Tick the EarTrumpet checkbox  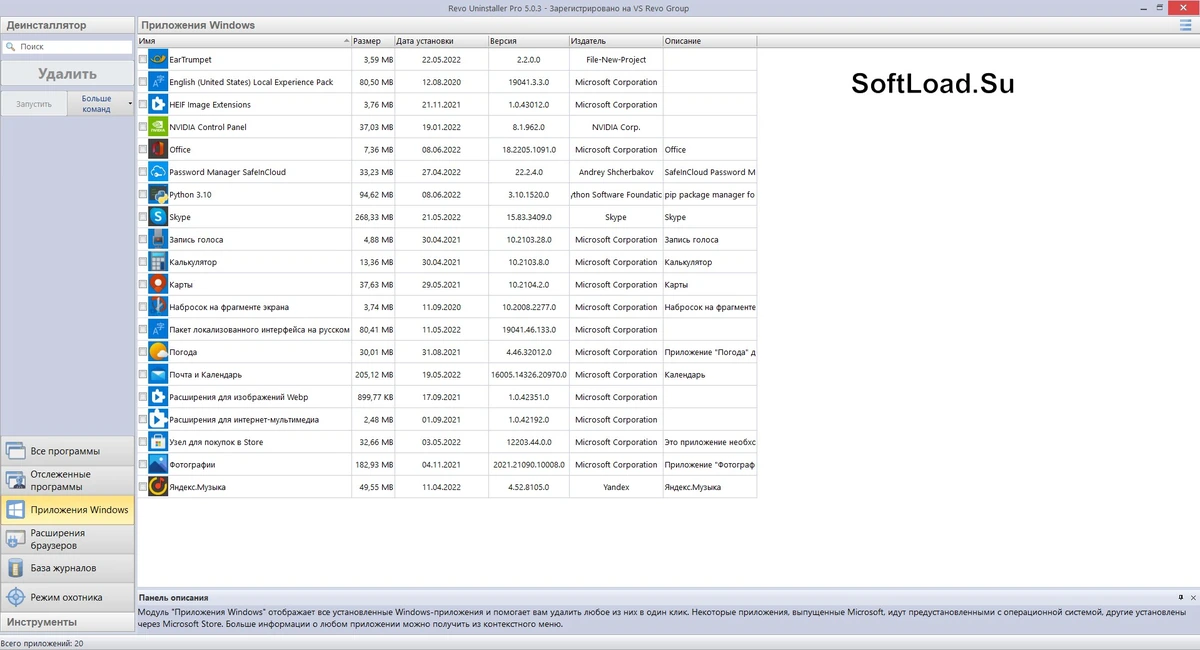pyautogui.click(x=143, y=60)
